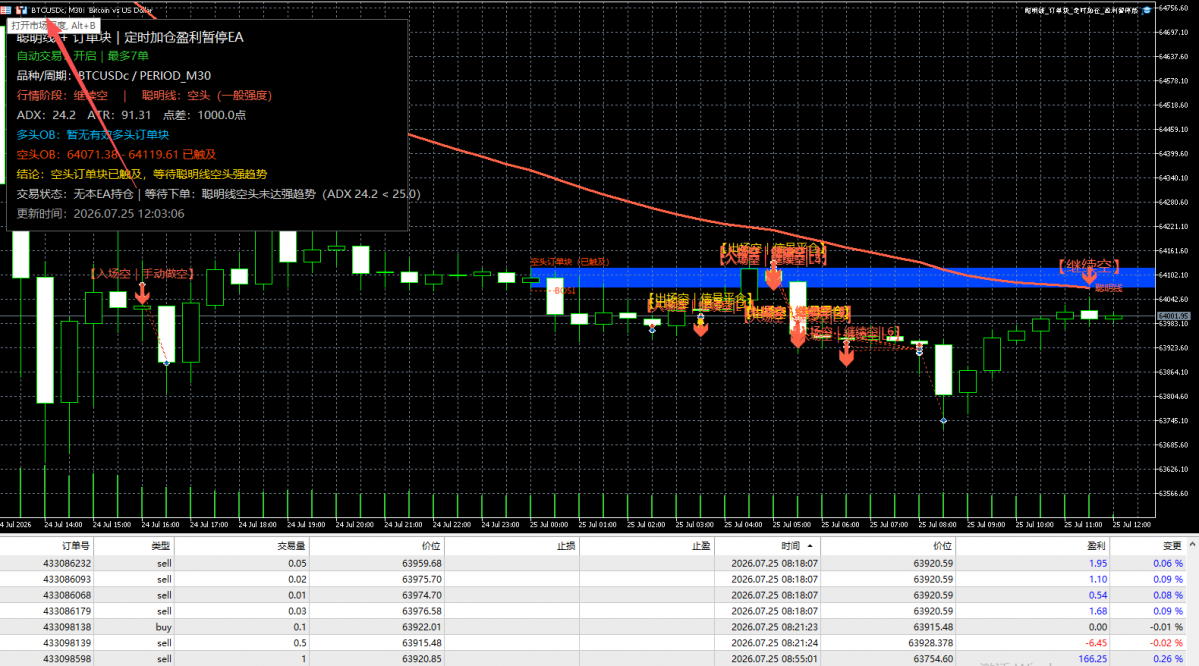This screenshot has width=1199, height=666.
Task: Click the 多头OB status line
Action: 93,135
